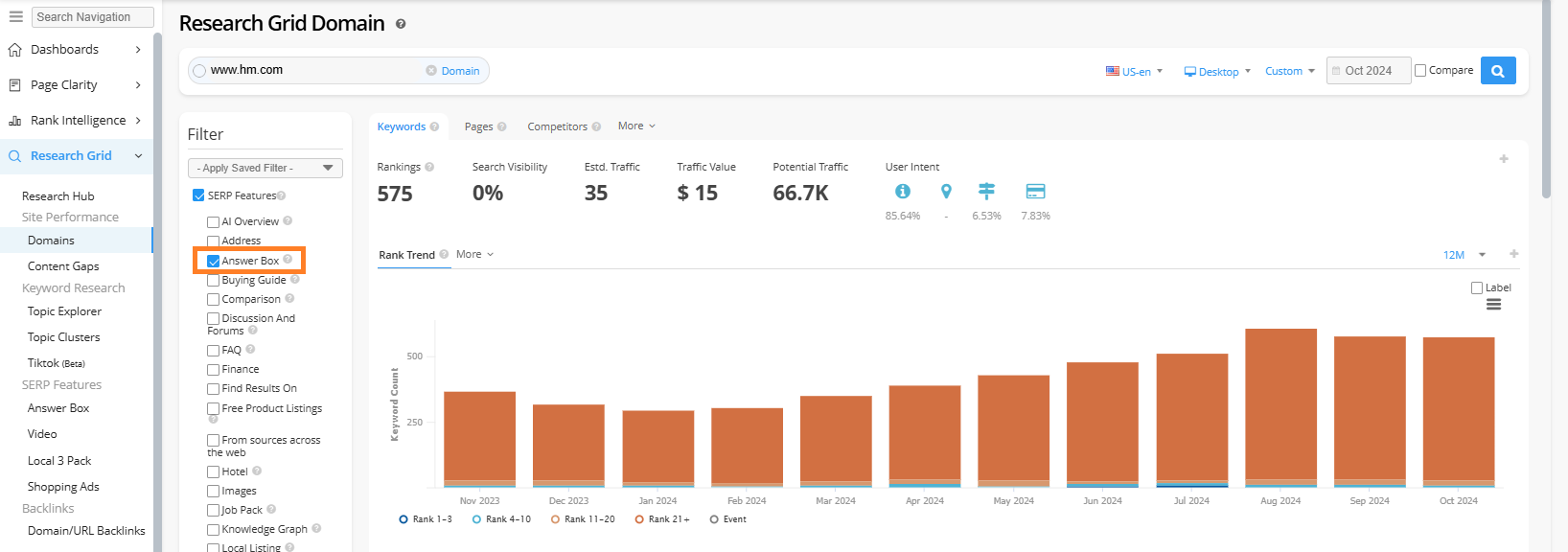Click the blue search magnifier button
The width and height of the screenshot is (1568, 552).
pyautogui.click(x=1497, y=71)
